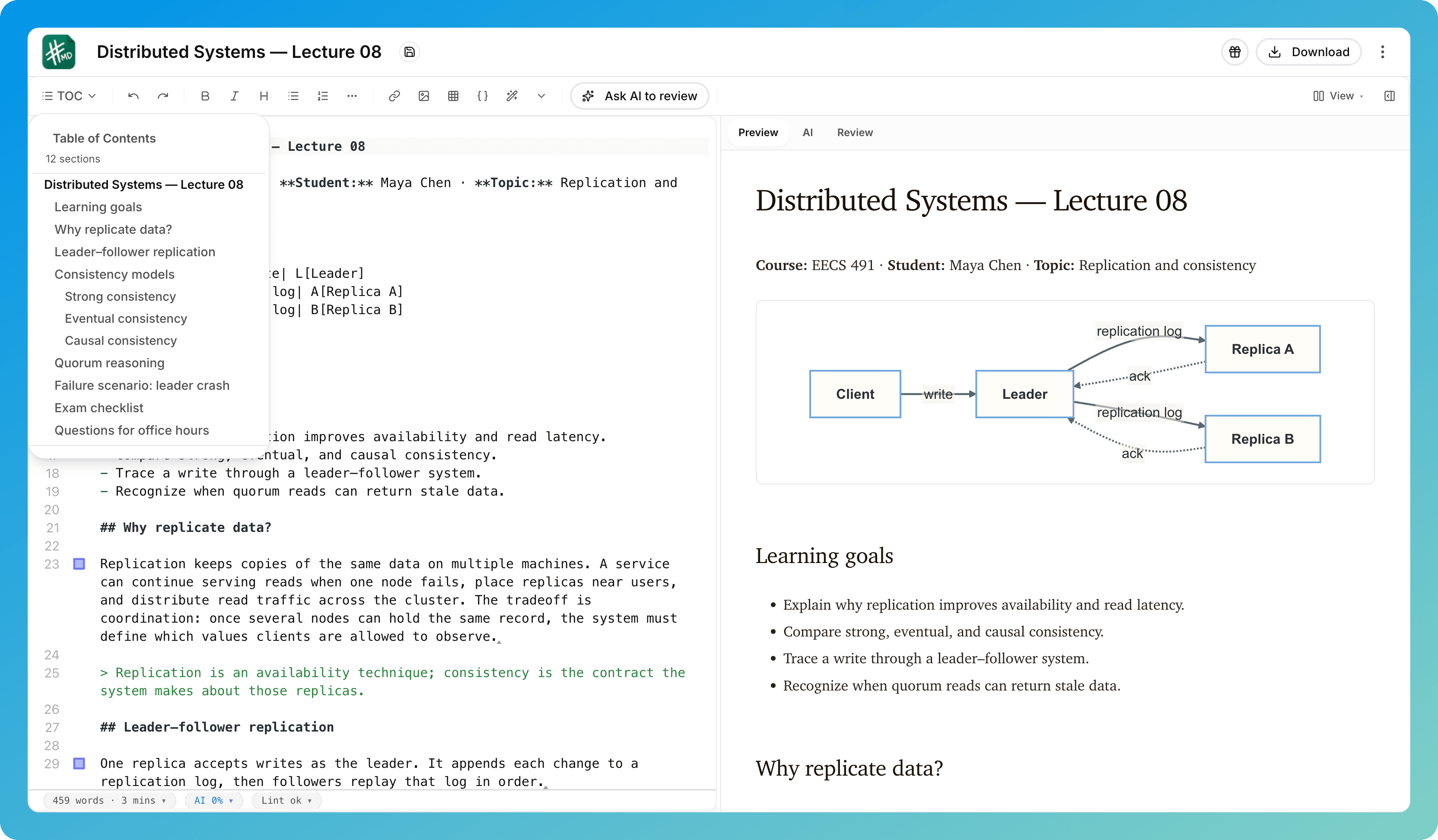The width and height of the screenshot is (1438, 840).
Task: Click the line 23 gutter marker
Action: pyautogui.click(x=80, y=564)
